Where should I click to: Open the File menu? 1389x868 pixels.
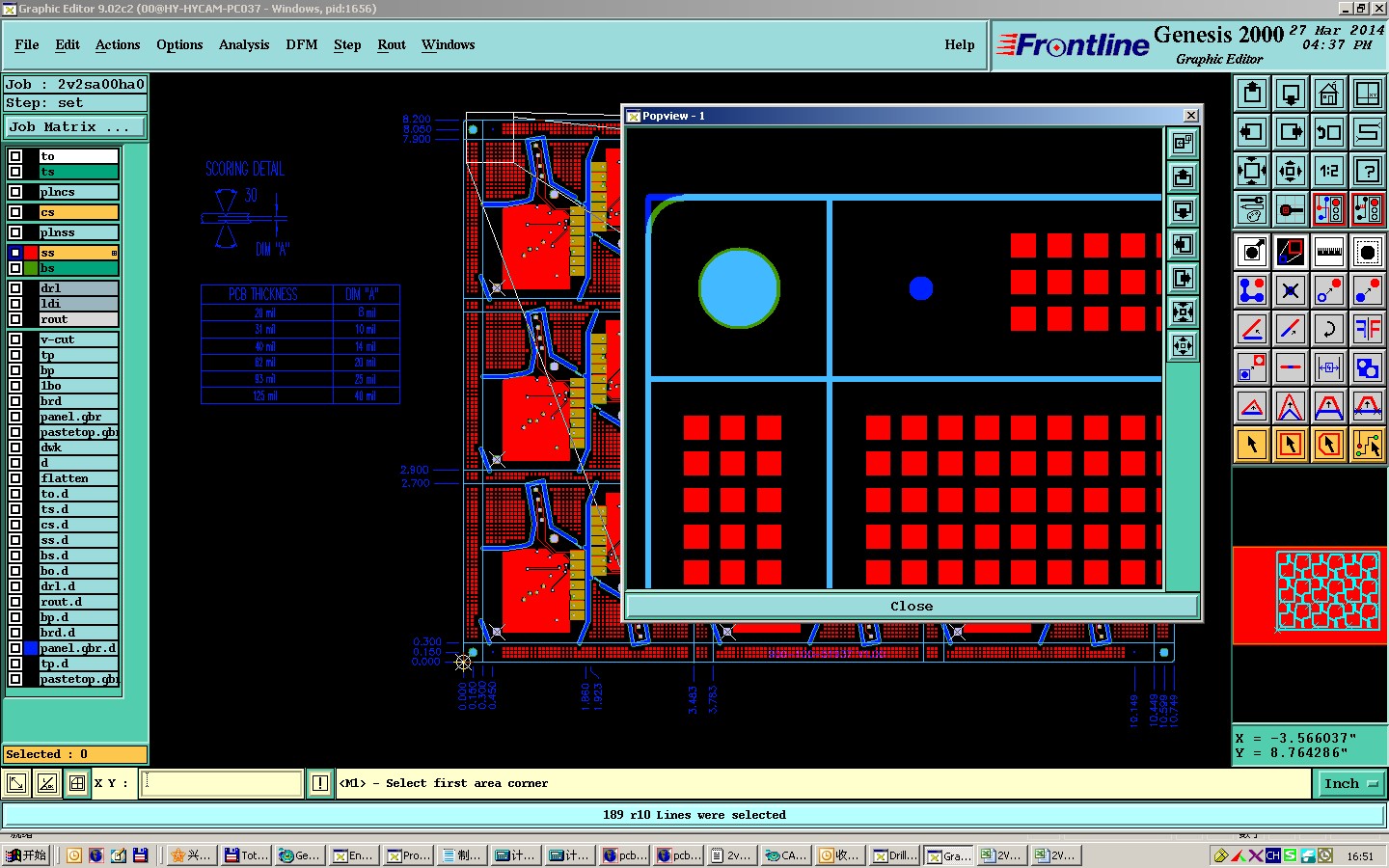[27, 44]
